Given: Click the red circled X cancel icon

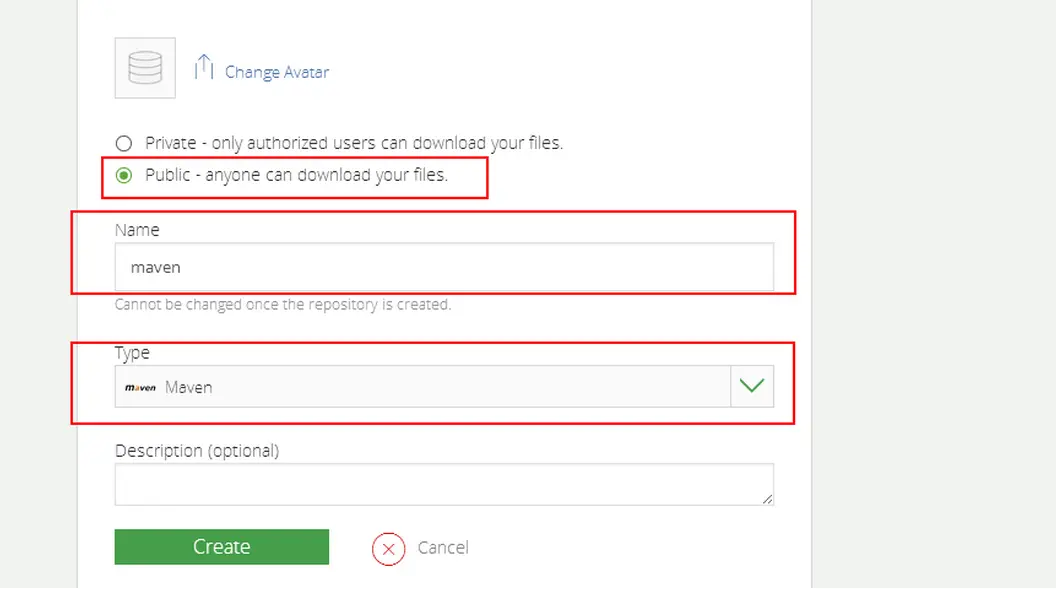Looking at the screenshot, I should coord(388,548).
